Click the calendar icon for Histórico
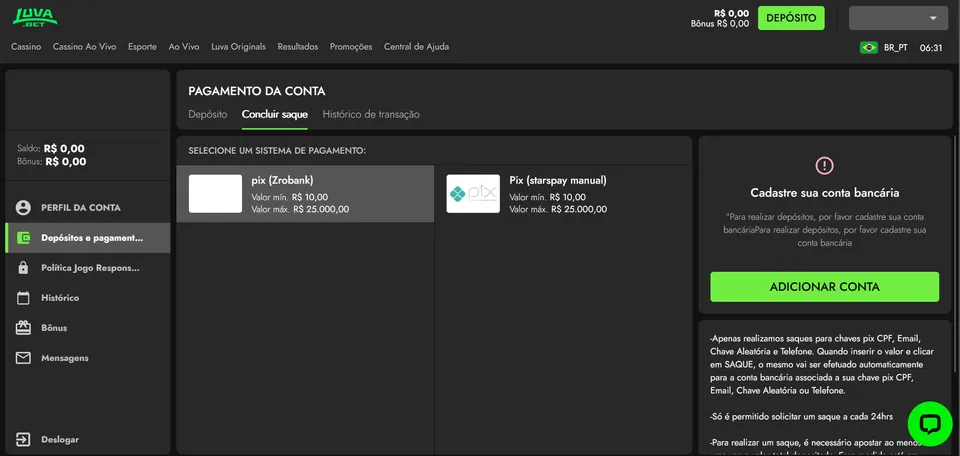 [23, 298]
